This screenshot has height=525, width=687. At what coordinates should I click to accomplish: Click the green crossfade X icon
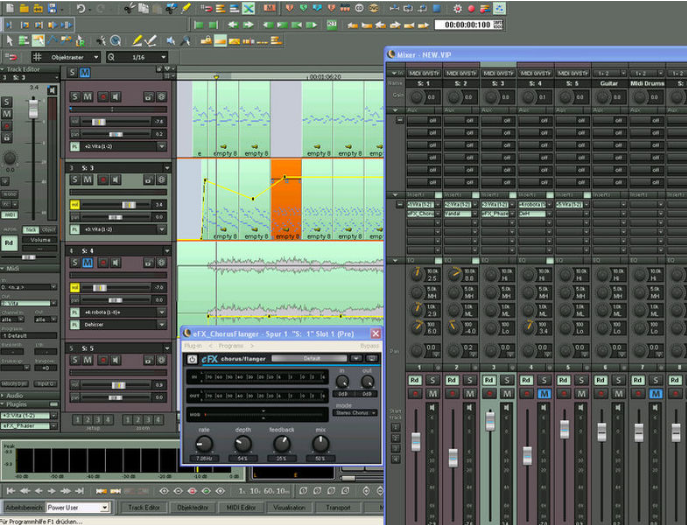click(x=248, y=8)
